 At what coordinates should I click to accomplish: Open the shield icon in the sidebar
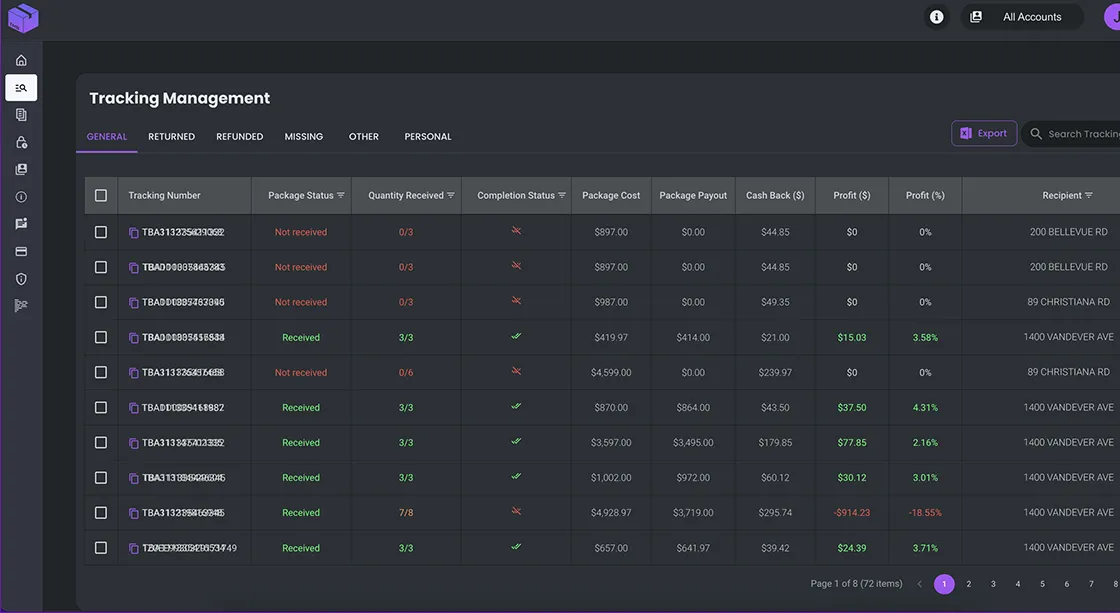[x=21, y=279]
